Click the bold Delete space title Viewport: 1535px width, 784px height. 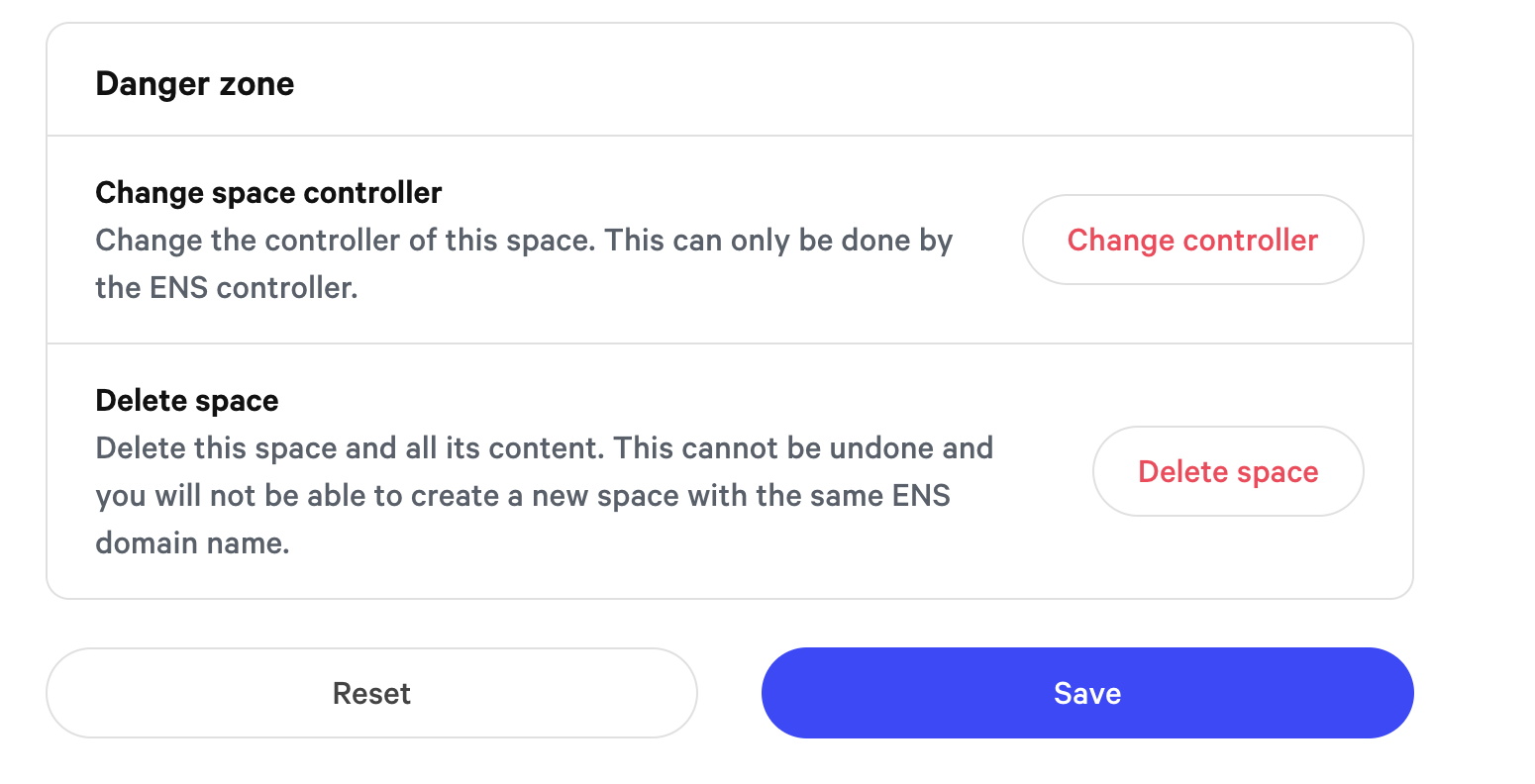pos(187,401)
